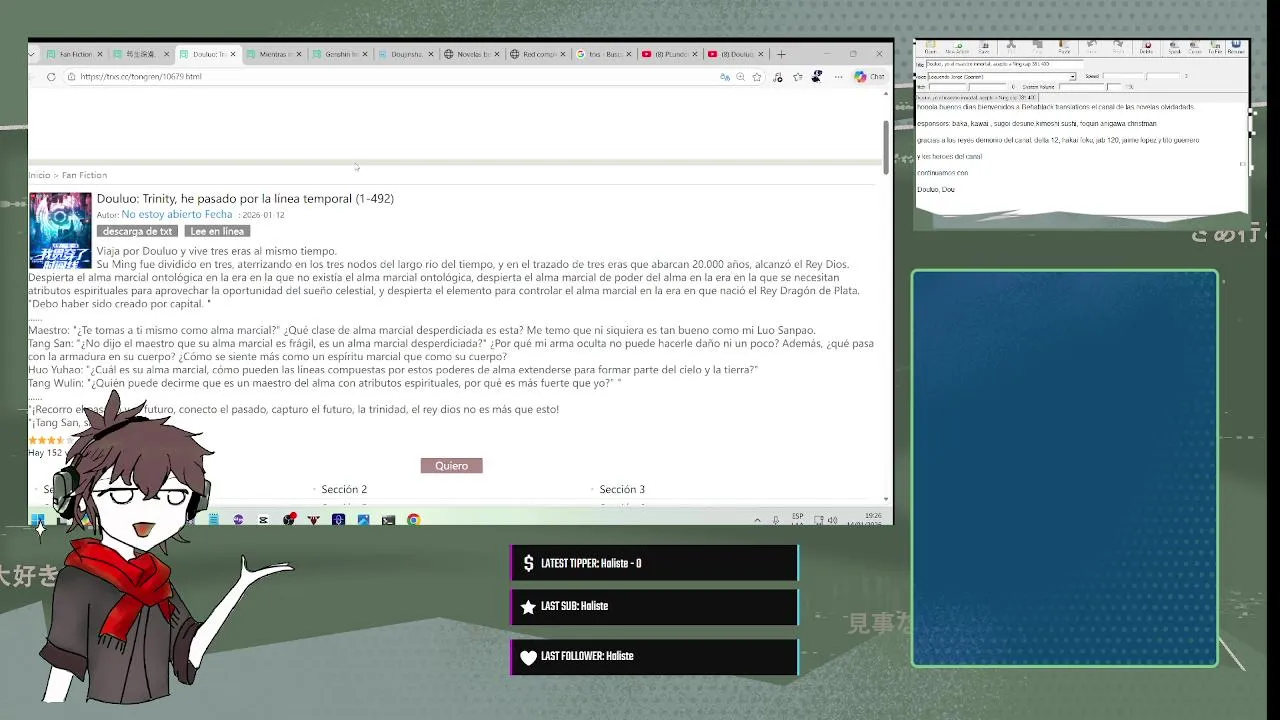This screenshot has height=720, width=1280.
Task: Close the active Douluo tab
Action: point(233,54)
